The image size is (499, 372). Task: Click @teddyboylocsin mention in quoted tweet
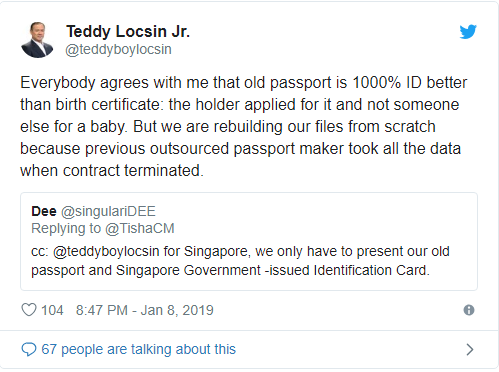pyautogui.click(x=106, y=251)
